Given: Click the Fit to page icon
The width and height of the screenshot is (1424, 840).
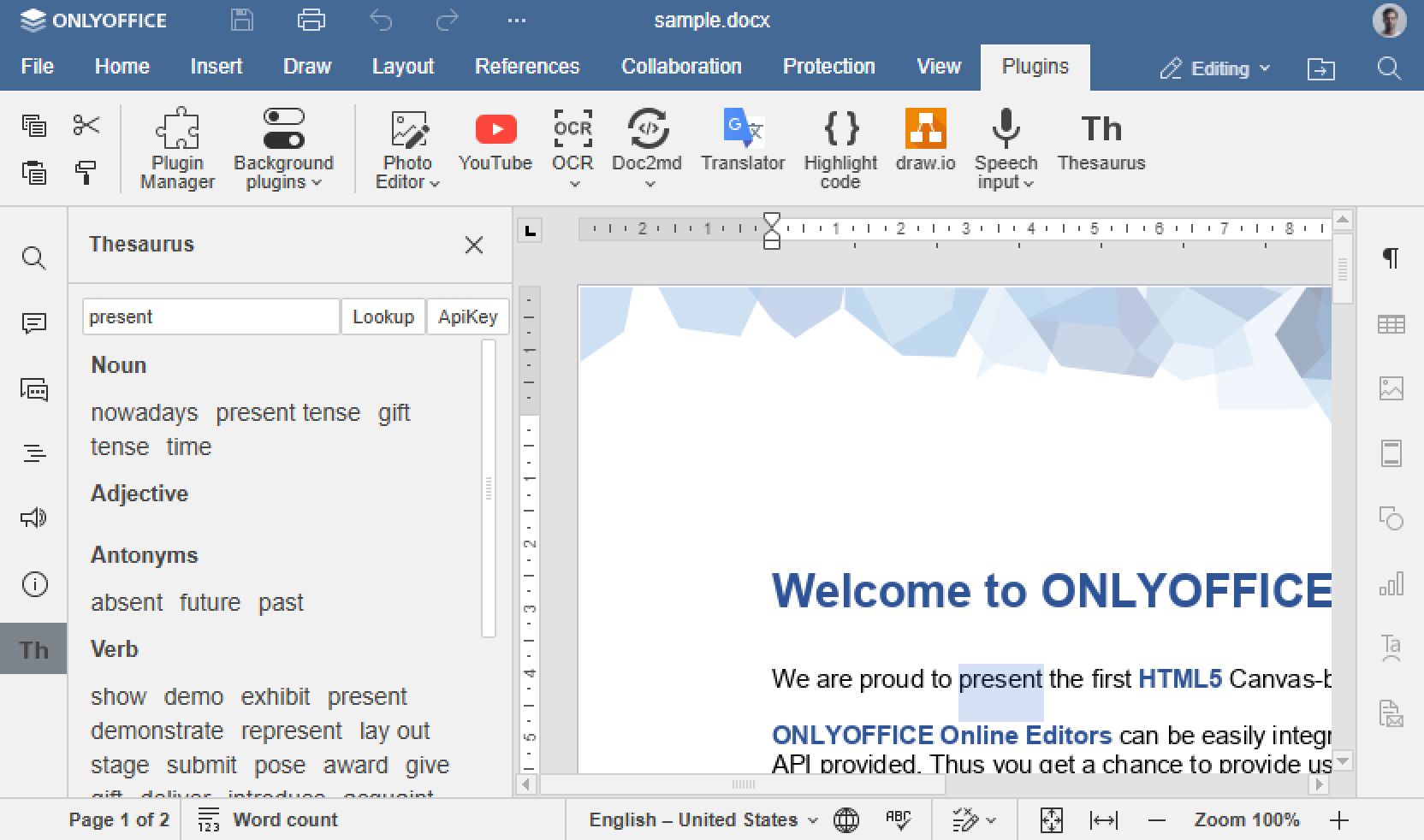Looking at the screenshot, I should (1051, 819).
